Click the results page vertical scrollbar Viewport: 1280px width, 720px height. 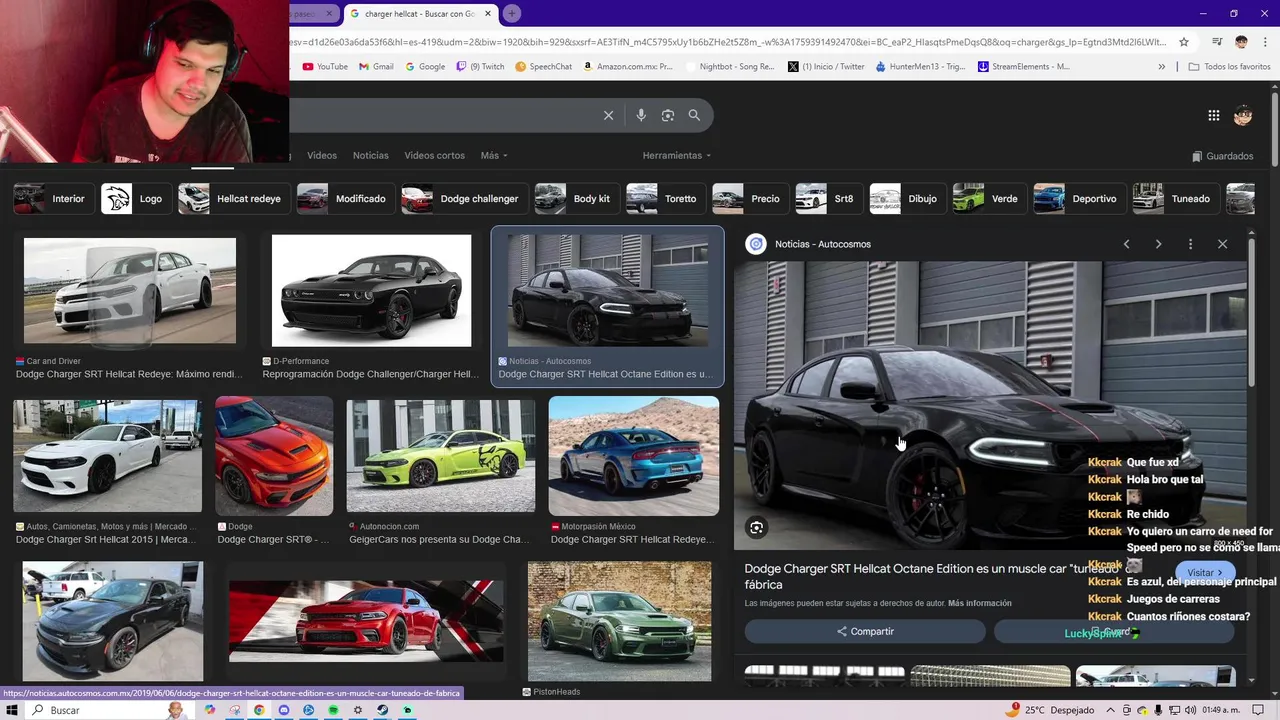click(x=1274, y=130)
